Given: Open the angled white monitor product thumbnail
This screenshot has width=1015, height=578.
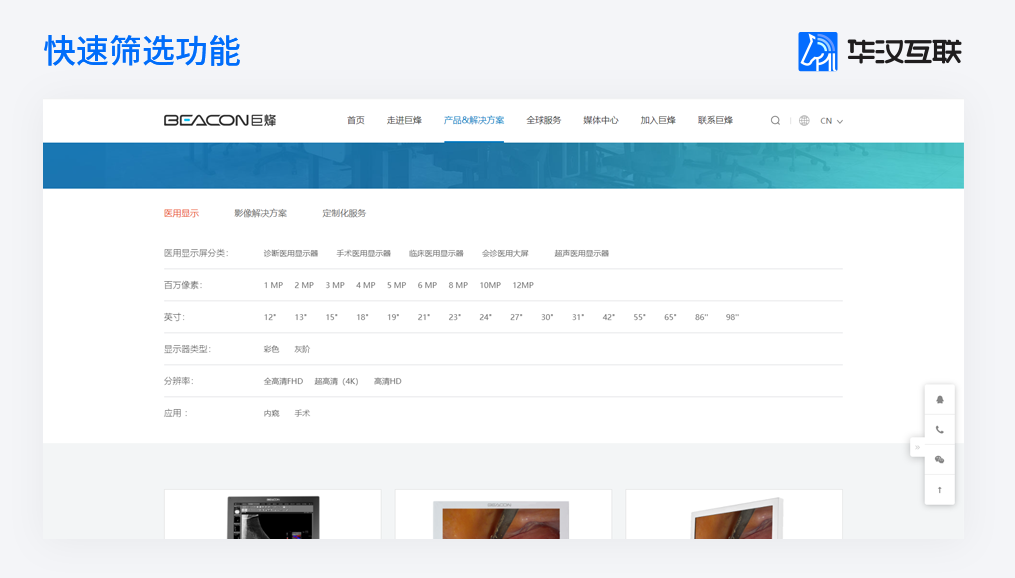Looking at the screenshot, I should [x=734, y=515].
